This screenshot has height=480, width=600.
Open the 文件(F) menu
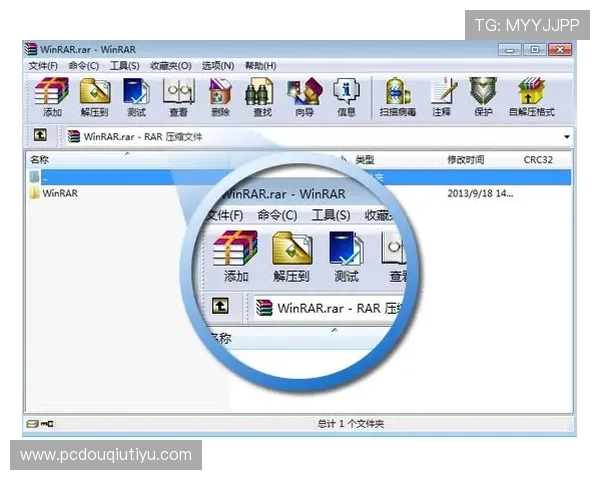(43, 66)
